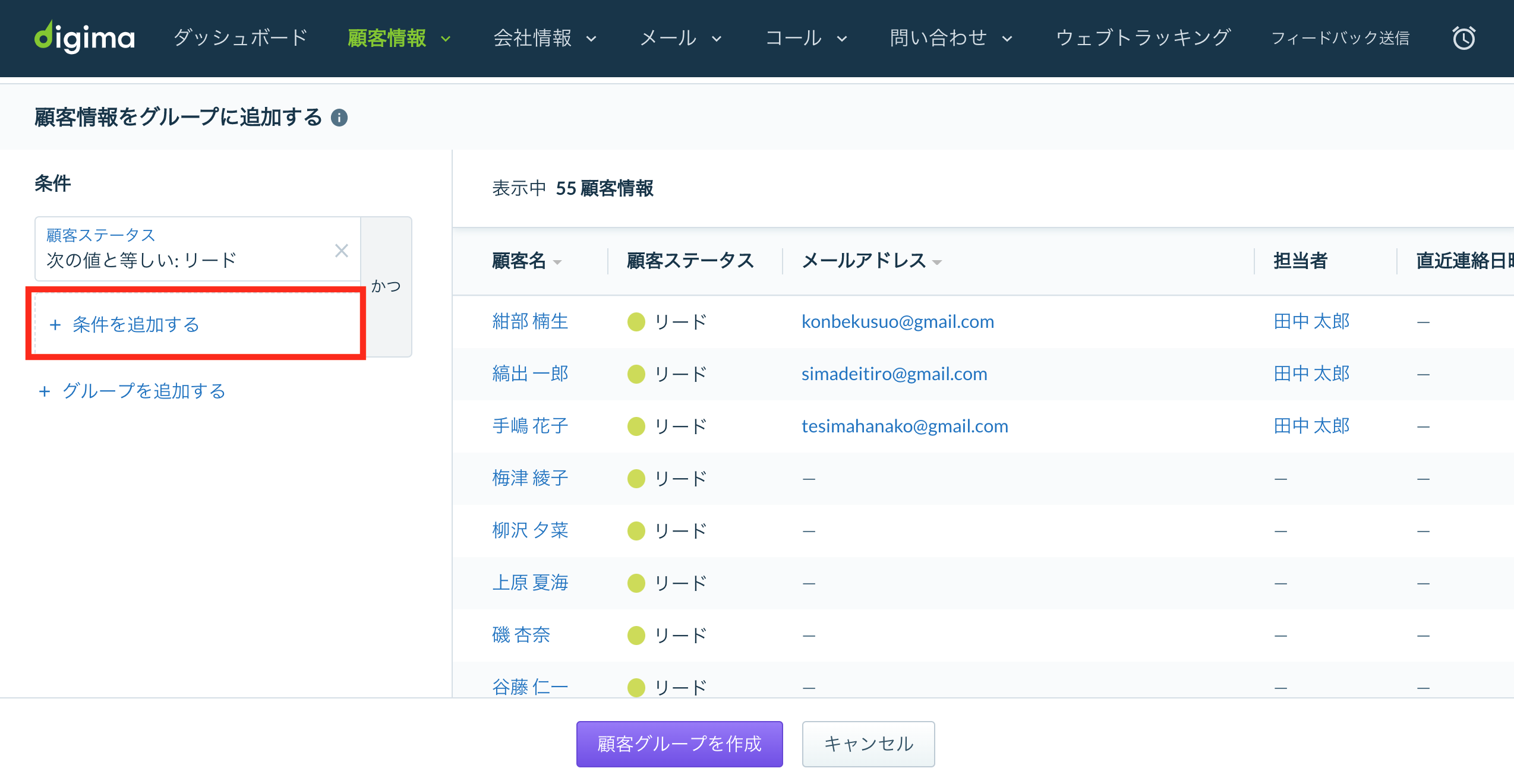The height and width of the screenshot is (784, 1514).
Task: Open the 会社情報 menu
Action: pos(533,38)
